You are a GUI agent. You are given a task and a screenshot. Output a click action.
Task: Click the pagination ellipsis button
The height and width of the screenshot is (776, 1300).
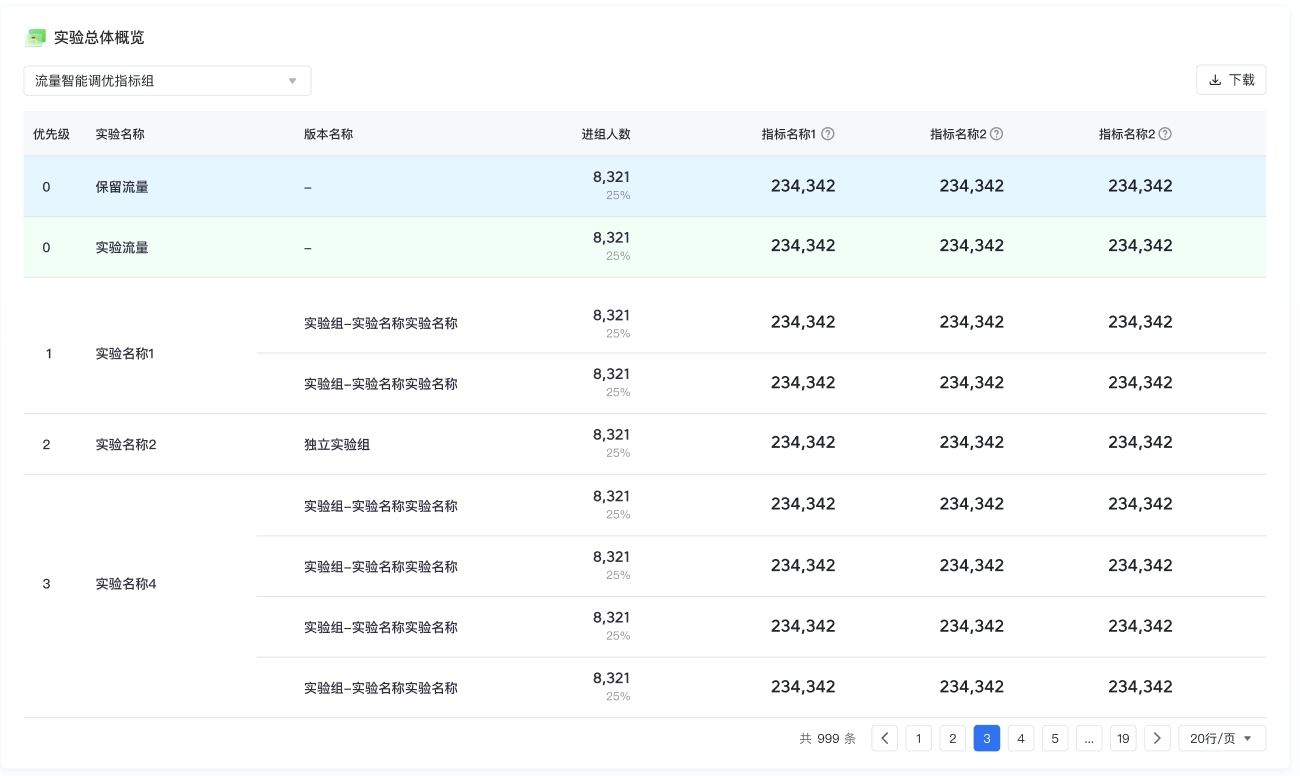tap(1089, 738)
